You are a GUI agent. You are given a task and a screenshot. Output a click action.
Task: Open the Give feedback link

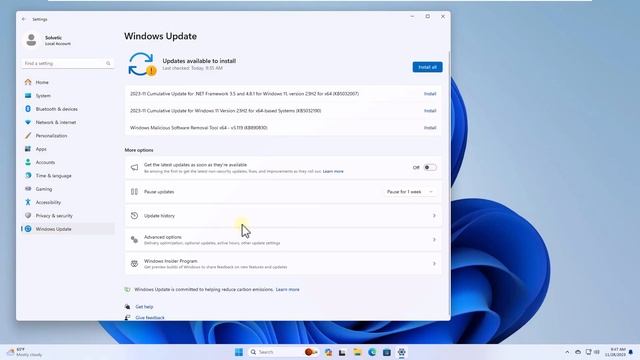pos(150,318)
